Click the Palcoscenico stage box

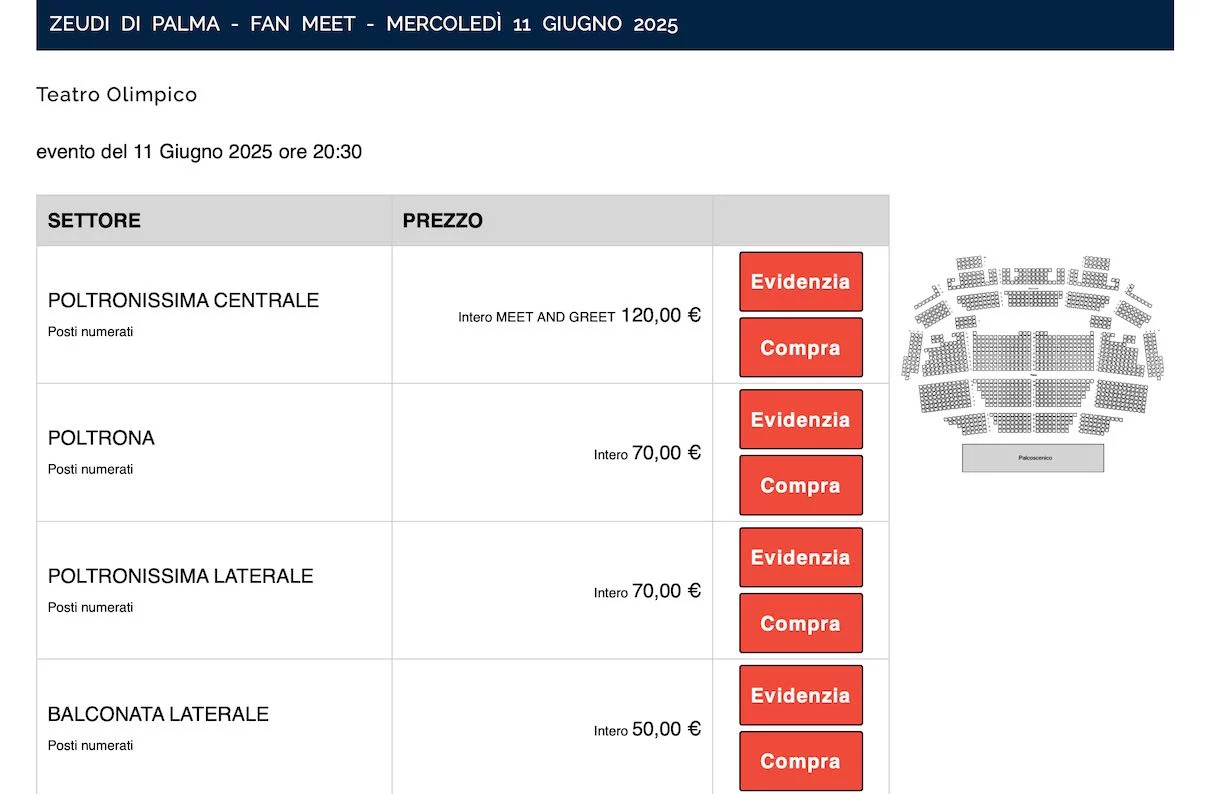pyautogui.click(x=1033, y=458)
